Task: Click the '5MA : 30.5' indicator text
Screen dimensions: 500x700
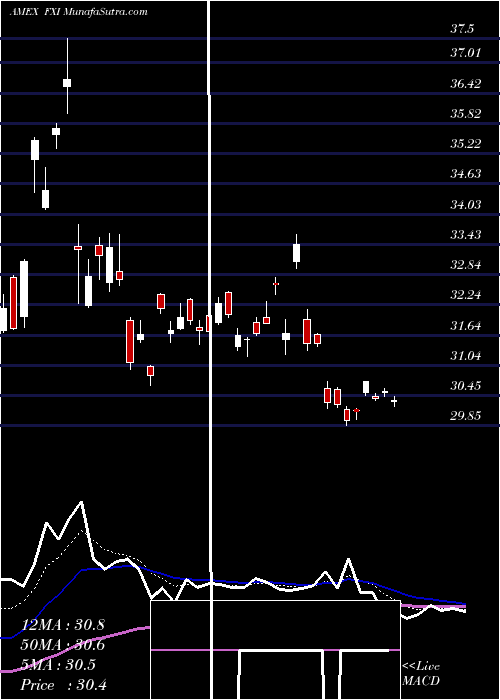Action: coord(57,665)
